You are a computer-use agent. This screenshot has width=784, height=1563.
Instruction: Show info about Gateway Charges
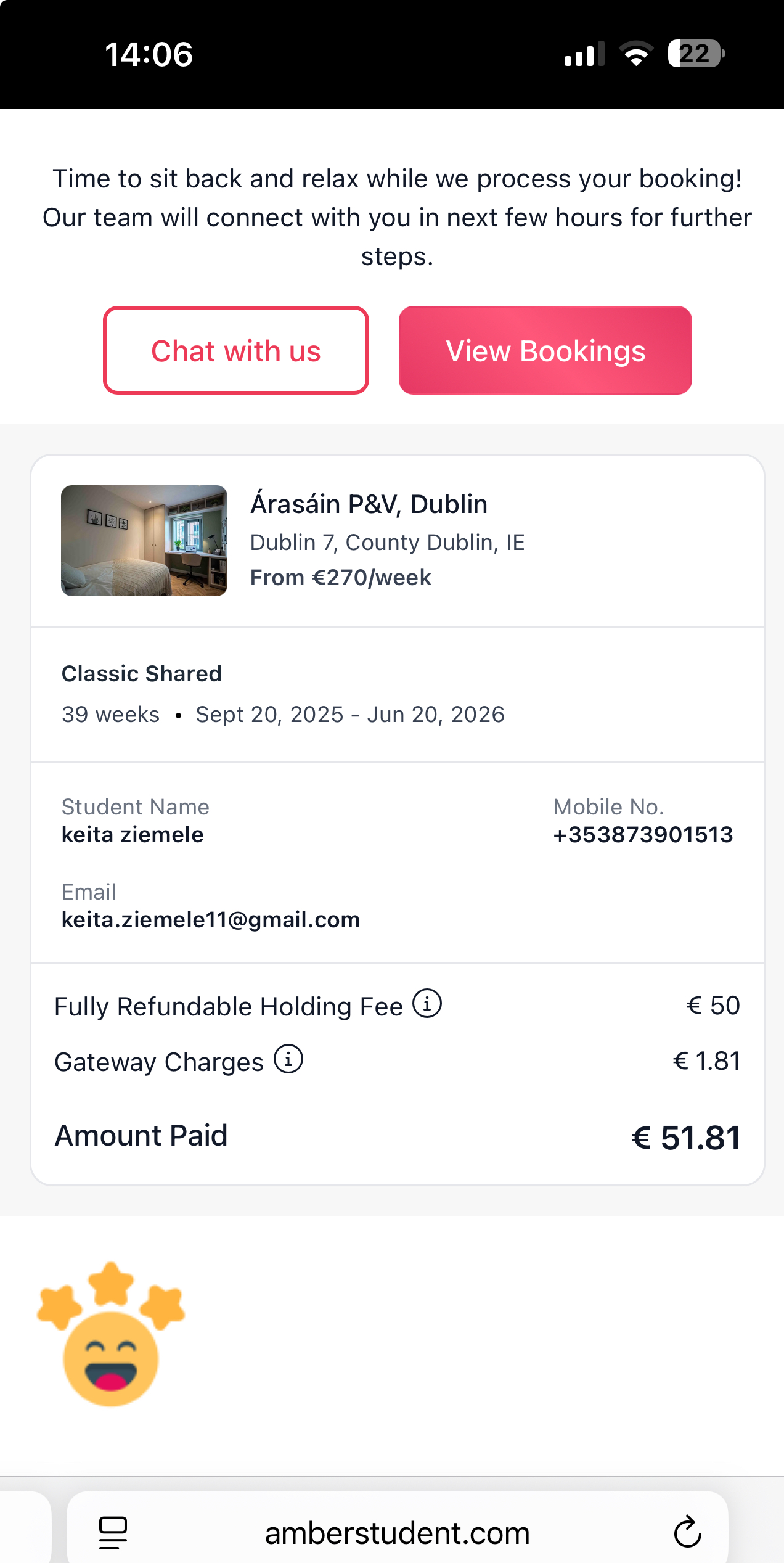288,1059
